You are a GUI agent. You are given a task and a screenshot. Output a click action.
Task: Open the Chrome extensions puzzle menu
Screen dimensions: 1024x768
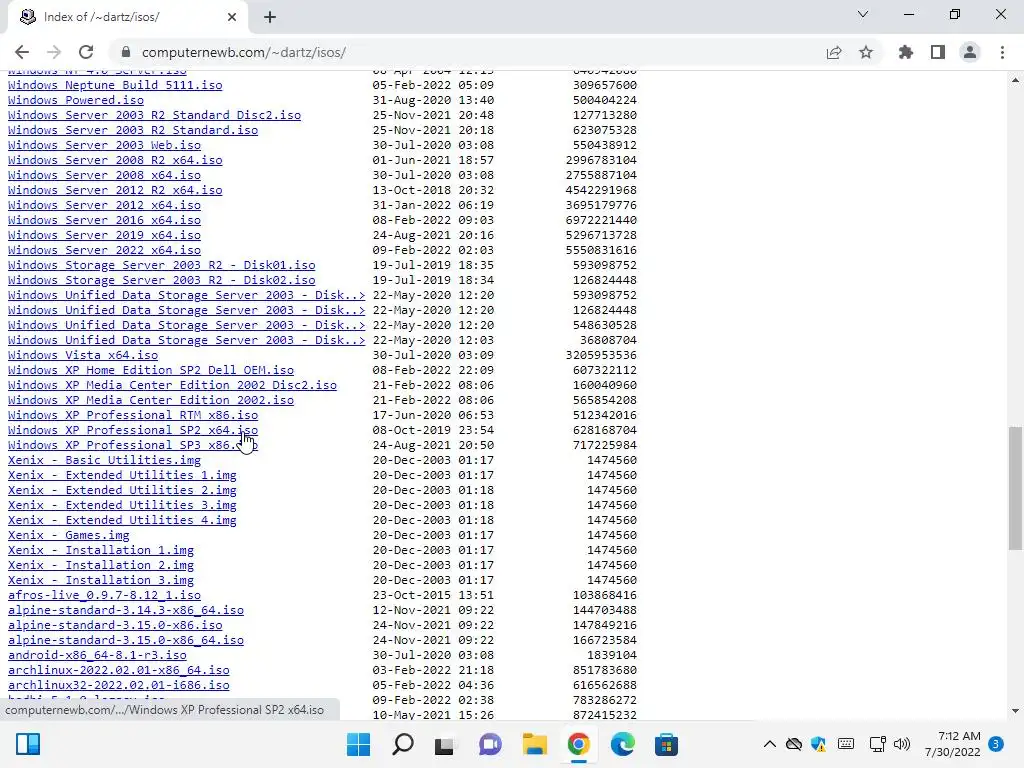(x=906, y=52)
